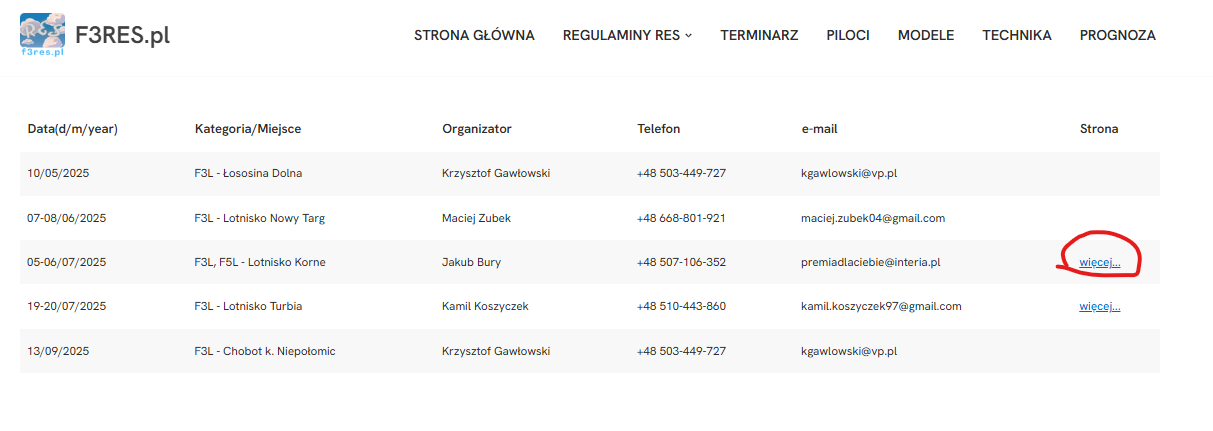This screenshot has width=1213, height=431.
Task: Click the F3RES.pl cloud logo icon
Action: pos(42,35)
